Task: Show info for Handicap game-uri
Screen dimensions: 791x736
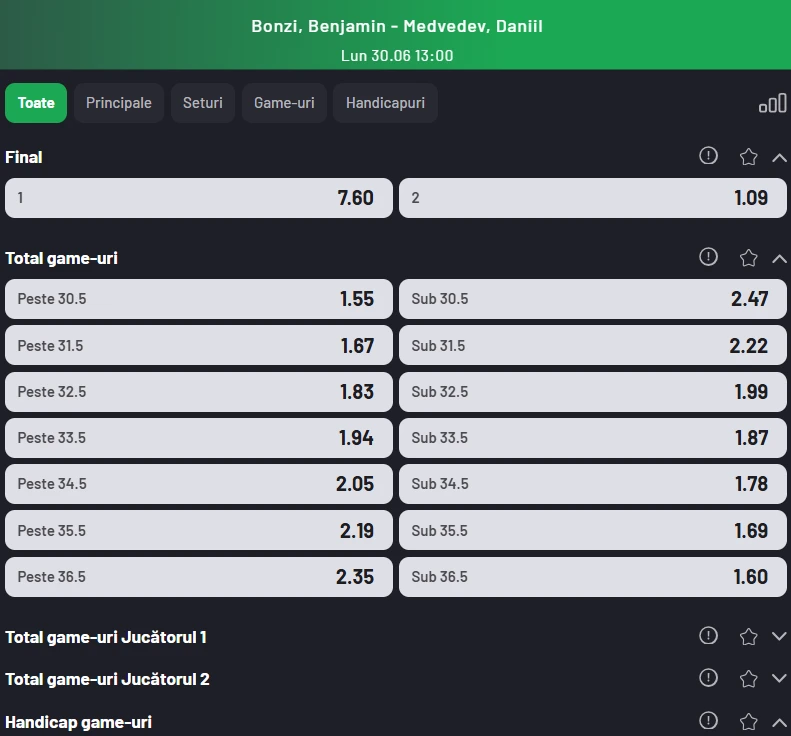Action: pos(708,720)
